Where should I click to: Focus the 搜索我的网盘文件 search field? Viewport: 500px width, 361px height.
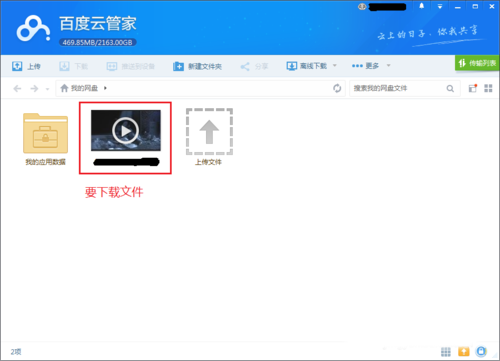click(398, 88)
